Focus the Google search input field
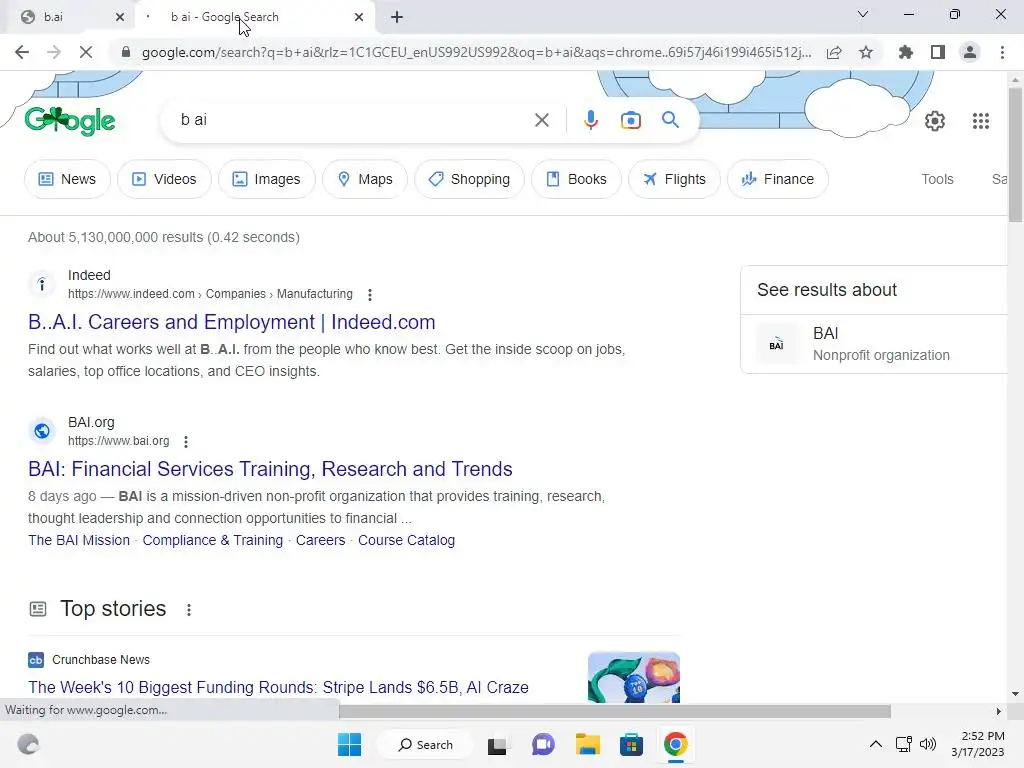The height and width of the screenshot is (768, 1024). tap(353, 120)
